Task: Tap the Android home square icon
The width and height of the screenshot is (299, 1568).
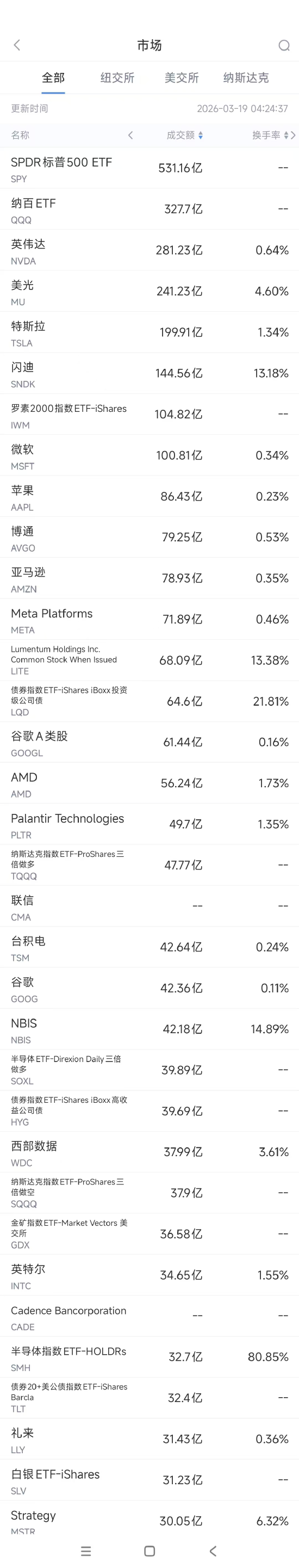Action: [x=149, y=1551]
